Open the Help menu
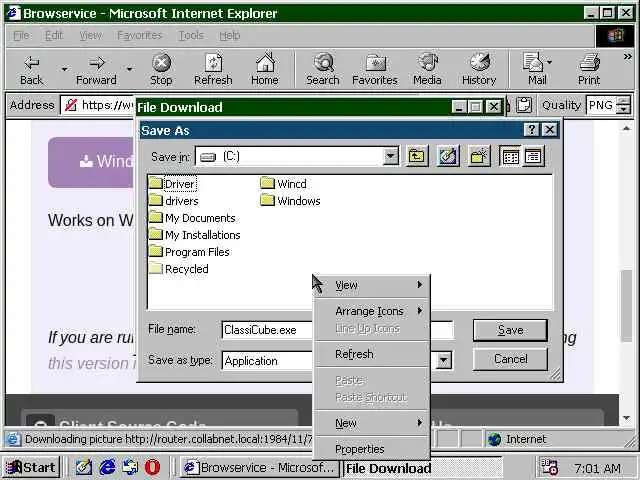The width and height of the screenshot is (640, 480). coord(230,36)
